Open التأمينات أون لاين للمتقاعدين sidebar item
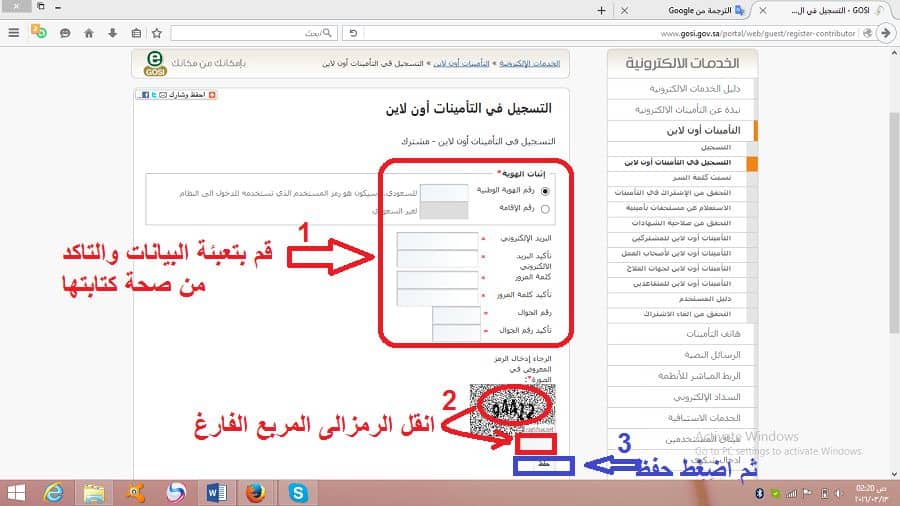The width and height of the screenshot is (900, 506). pos(682,284)
